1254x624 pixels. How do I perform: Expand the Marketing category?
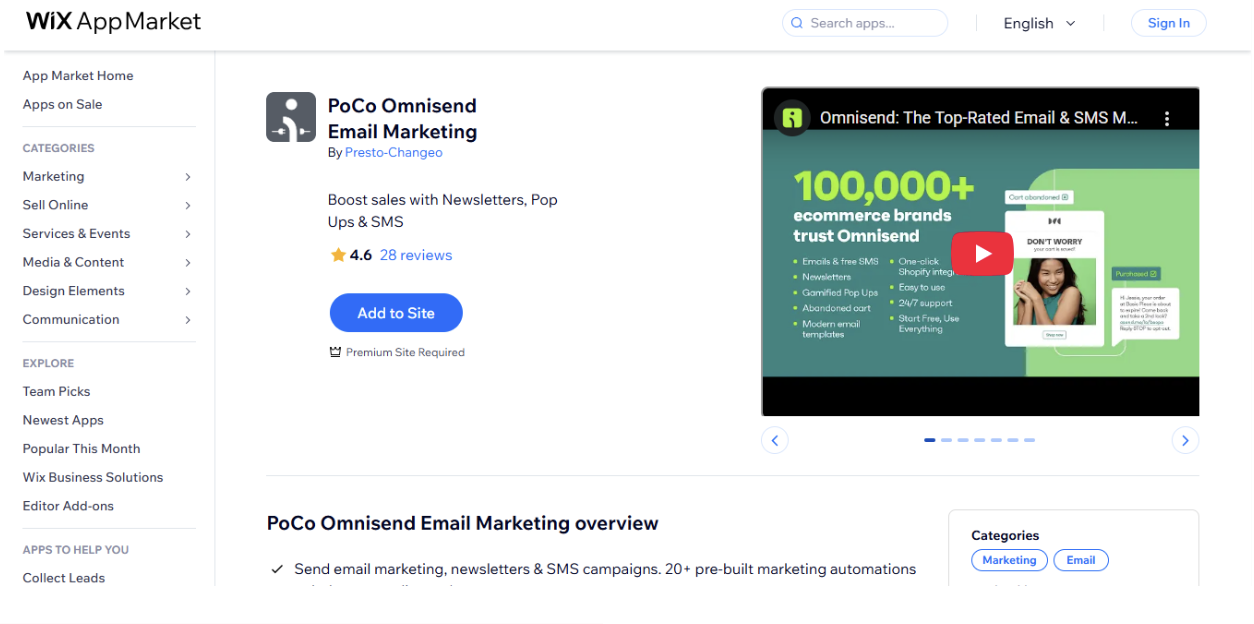tap(187, 176)
